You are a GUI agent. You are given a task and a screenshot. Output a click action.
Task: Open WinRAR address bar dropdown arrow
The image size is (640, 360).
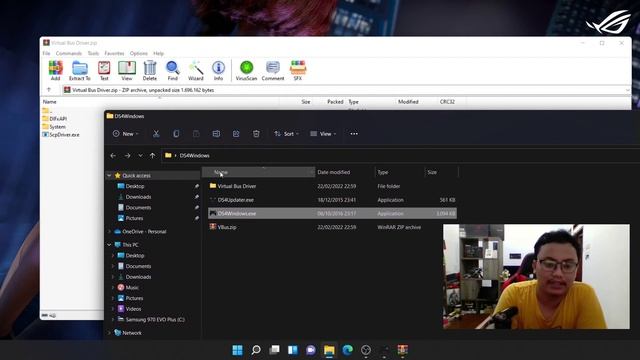(x=627, y=90)
